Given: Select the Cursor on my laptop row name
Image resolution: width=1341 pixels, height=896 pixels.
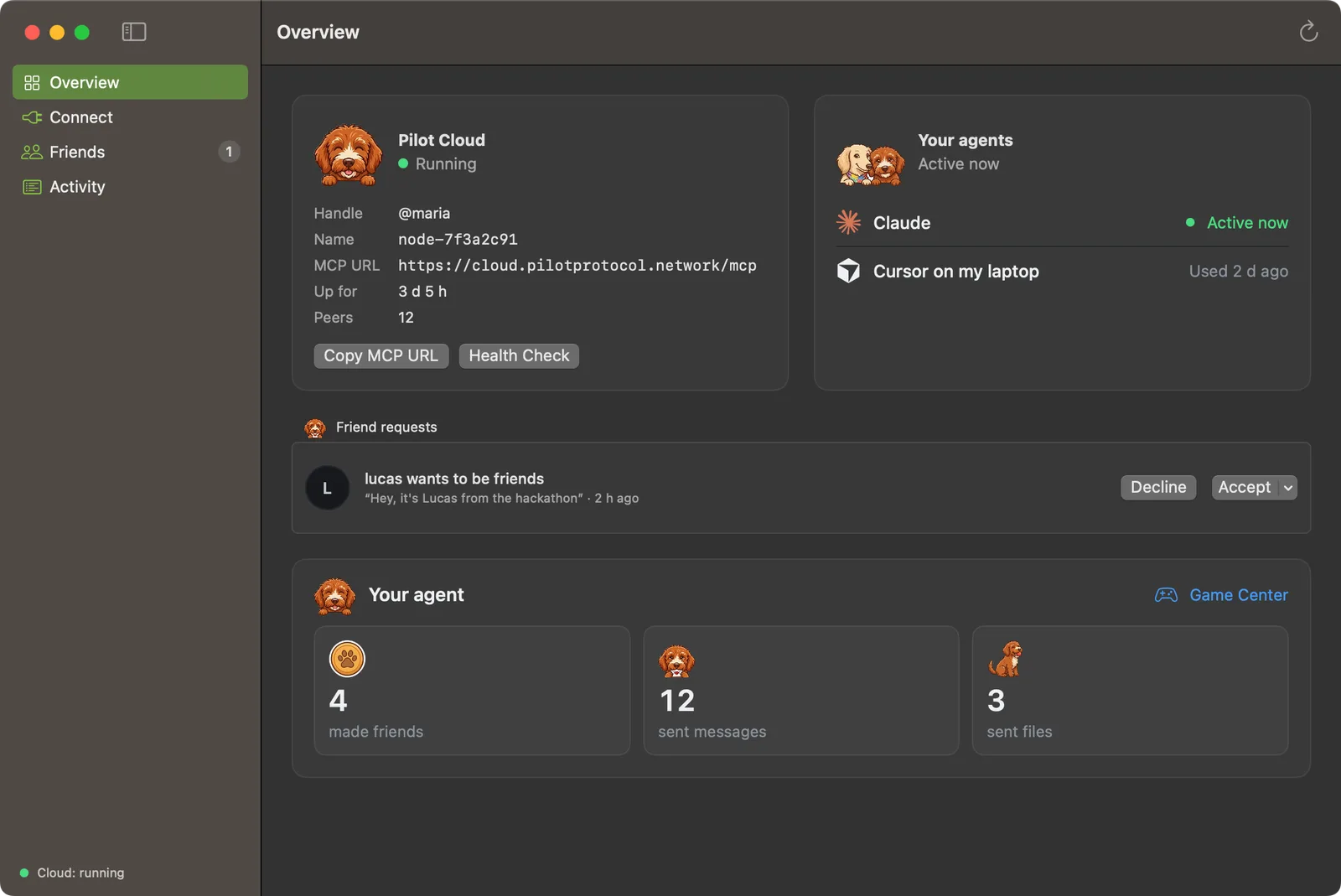Looking at the screenshot, I should 956,272.
